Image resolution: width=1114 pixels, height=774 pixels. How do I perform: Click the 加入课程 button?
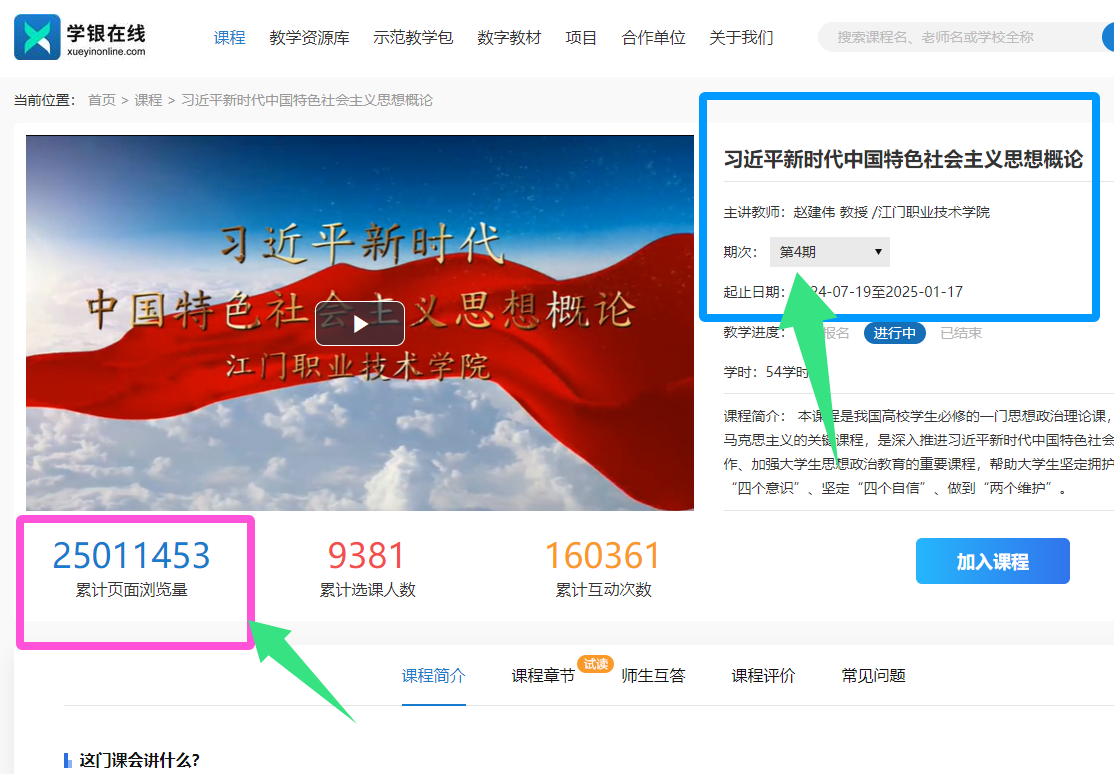pos(992,561)
